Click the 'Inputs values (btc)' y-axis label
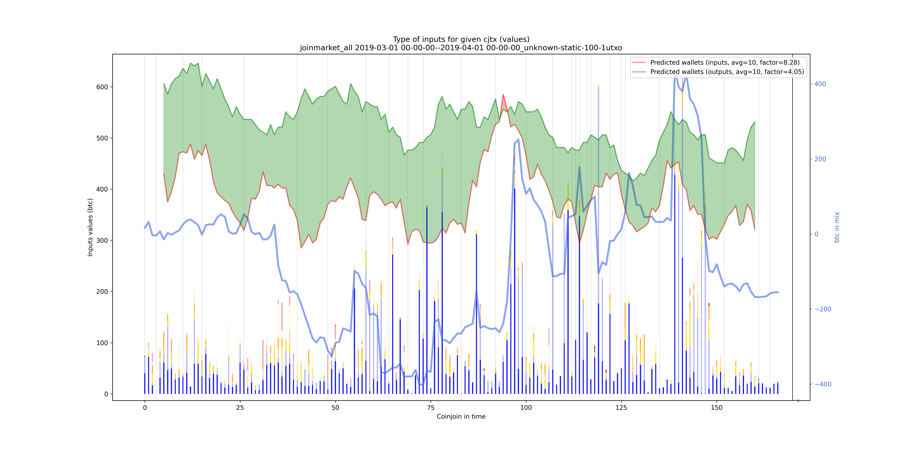 pos(91,227)
